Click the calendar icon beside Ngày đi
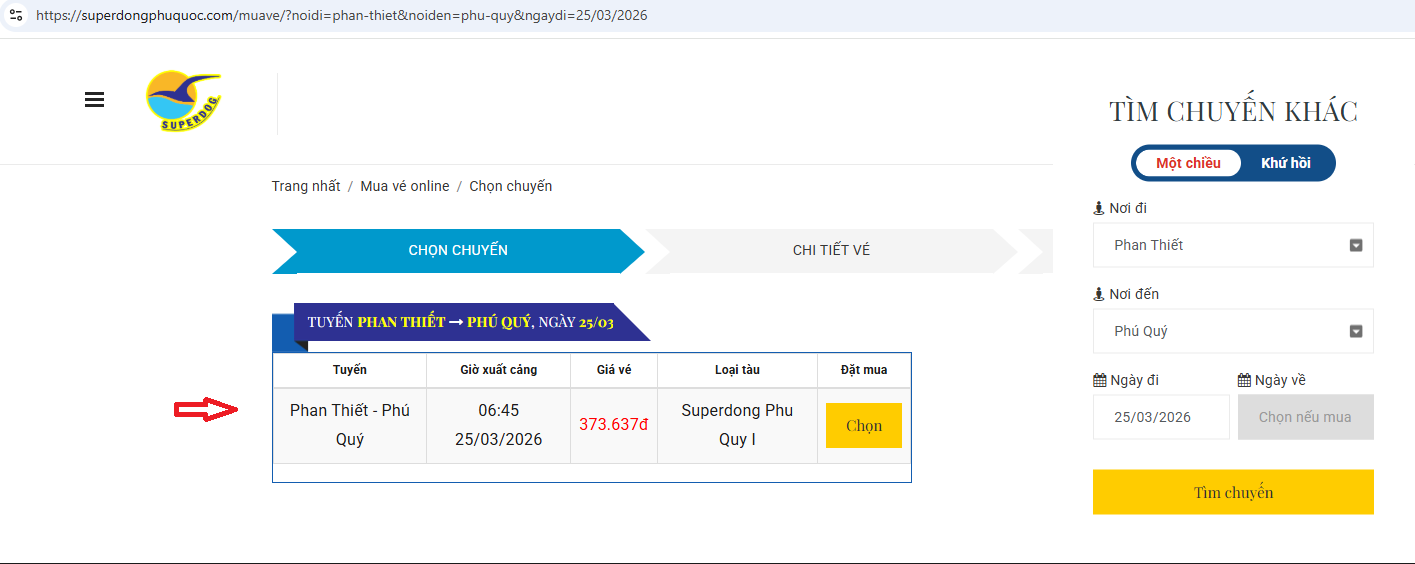1415x564 pixels. point(1100,380)
